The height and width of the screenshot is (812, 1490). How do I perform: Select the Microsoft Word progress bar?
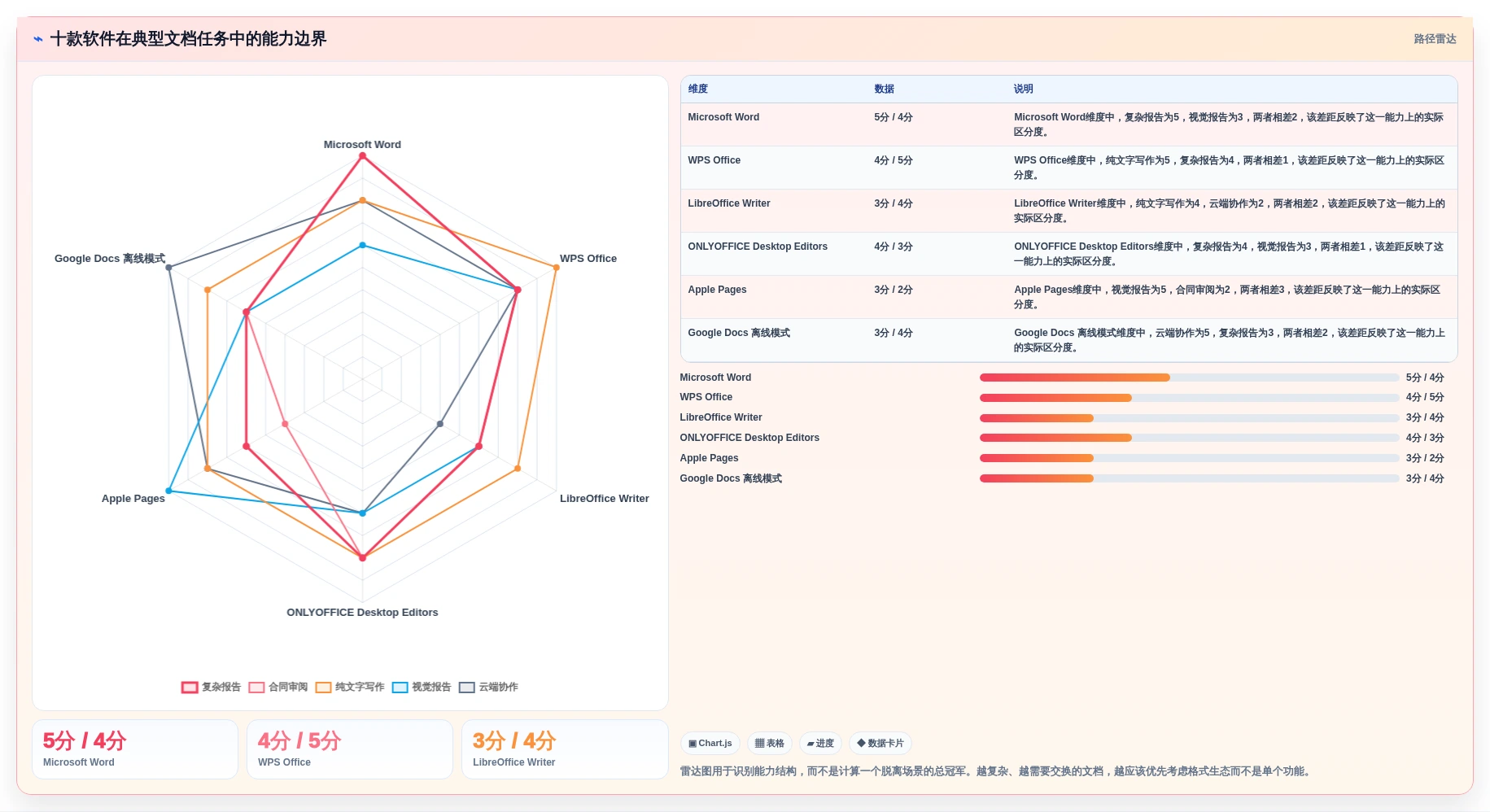1189,378
